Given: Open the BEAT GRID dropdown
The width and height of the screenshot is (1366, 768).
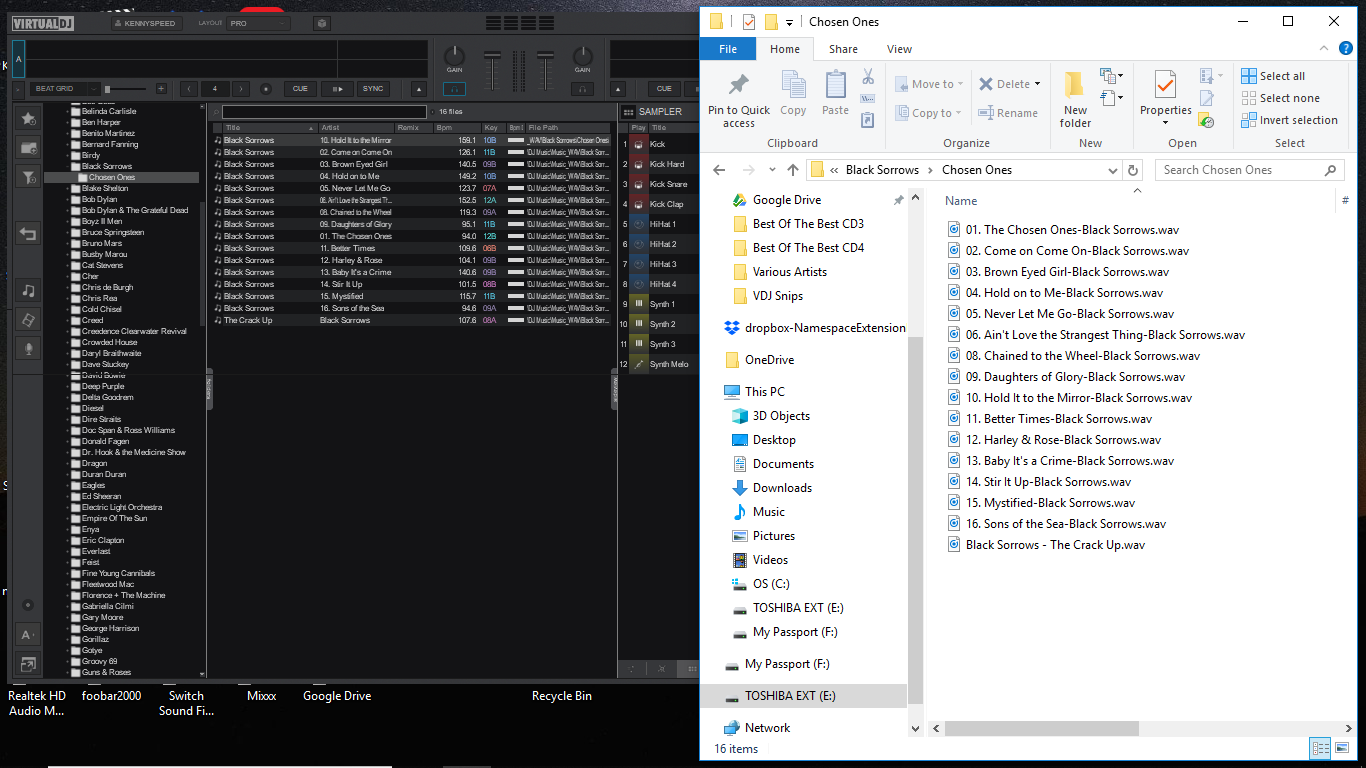Looking at the screenshot, I should pos(65,89).
